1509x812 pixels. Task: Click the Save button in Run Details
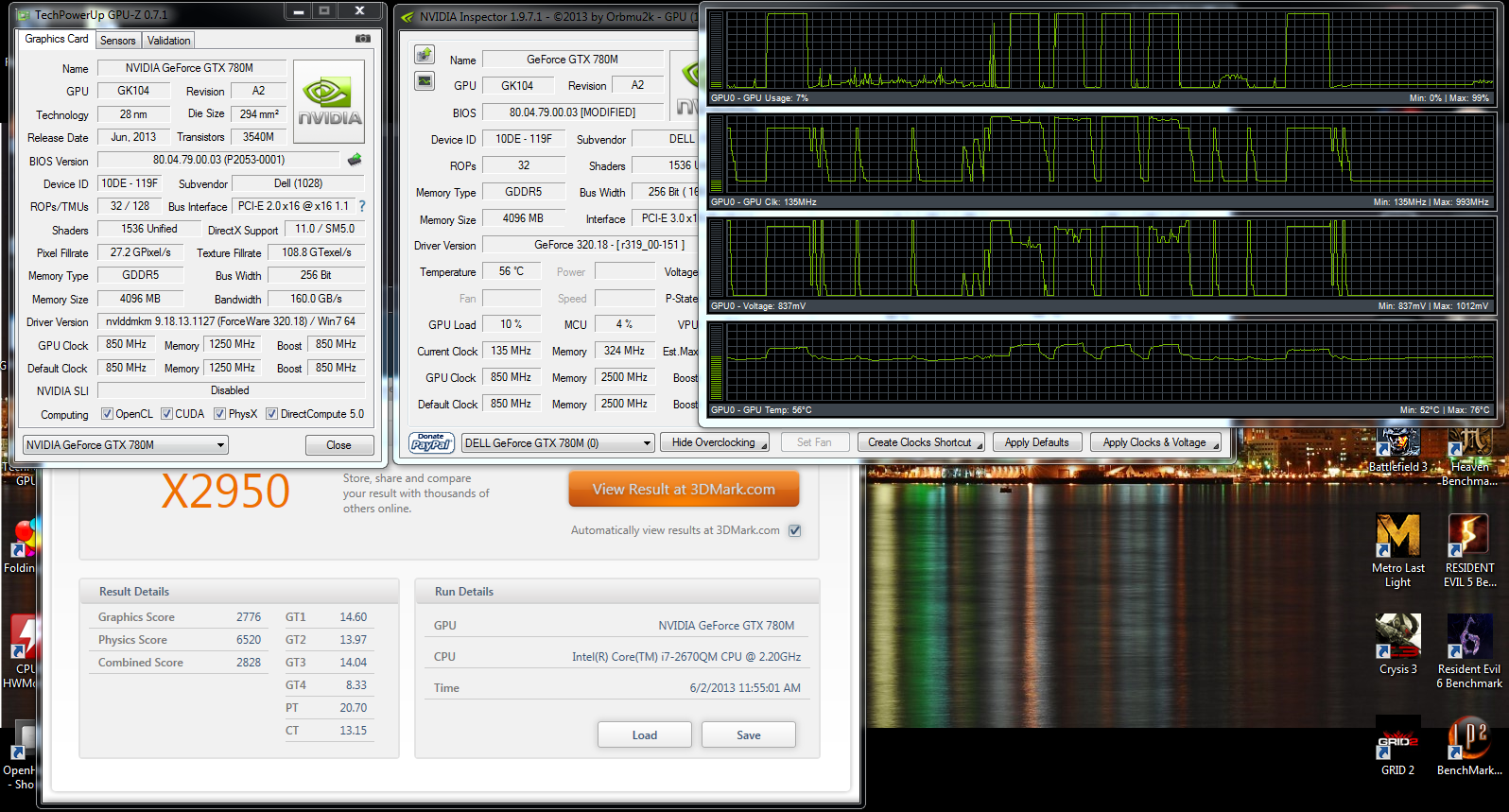click(749, 735)
